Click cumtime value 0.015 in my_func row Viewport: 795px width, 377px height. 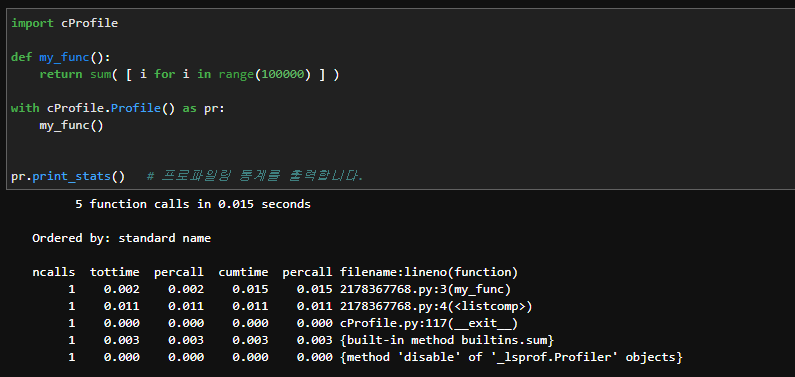[x=250, y=289]
